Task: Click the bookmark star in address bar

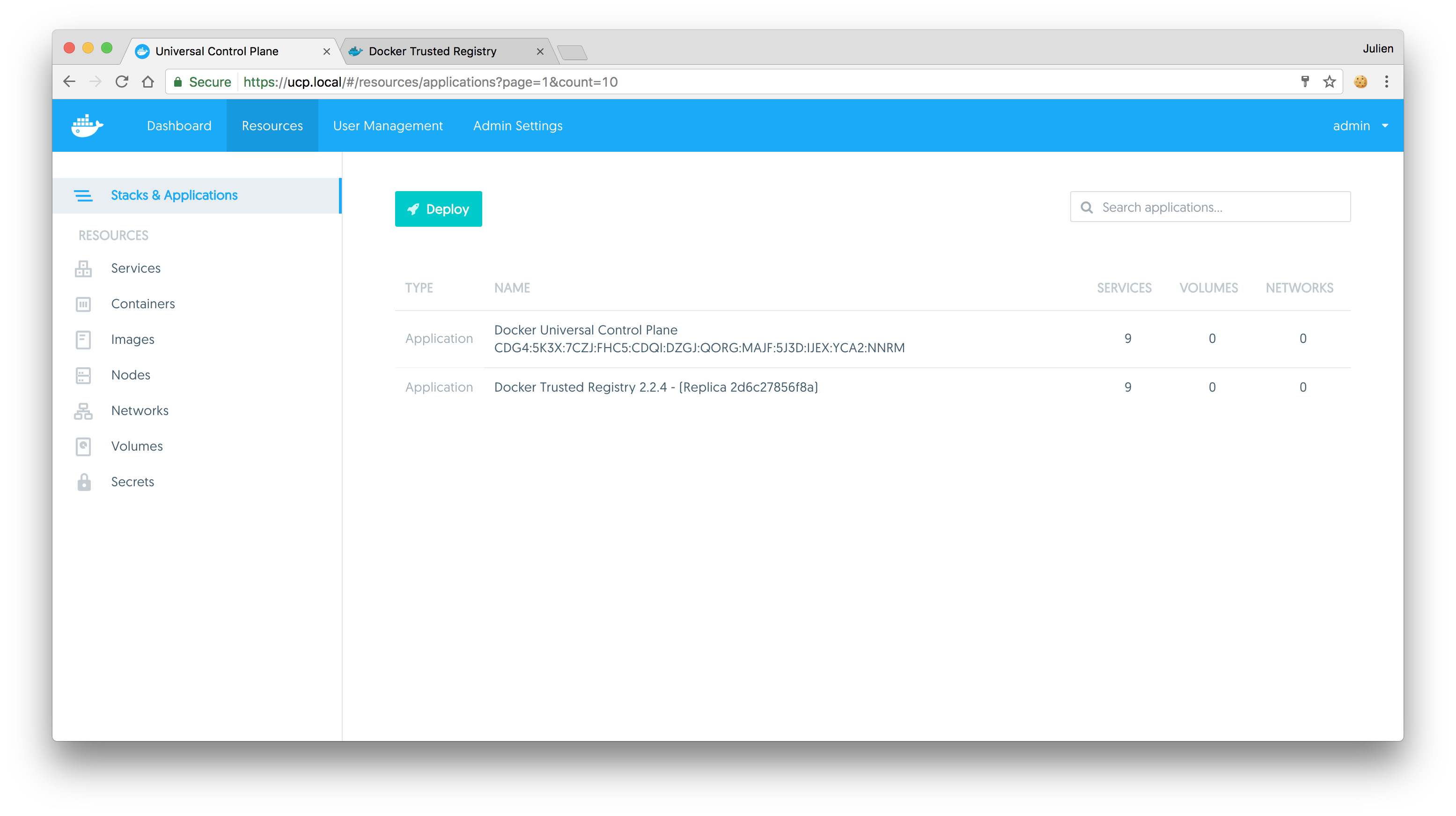Action: coord(1330,82)
